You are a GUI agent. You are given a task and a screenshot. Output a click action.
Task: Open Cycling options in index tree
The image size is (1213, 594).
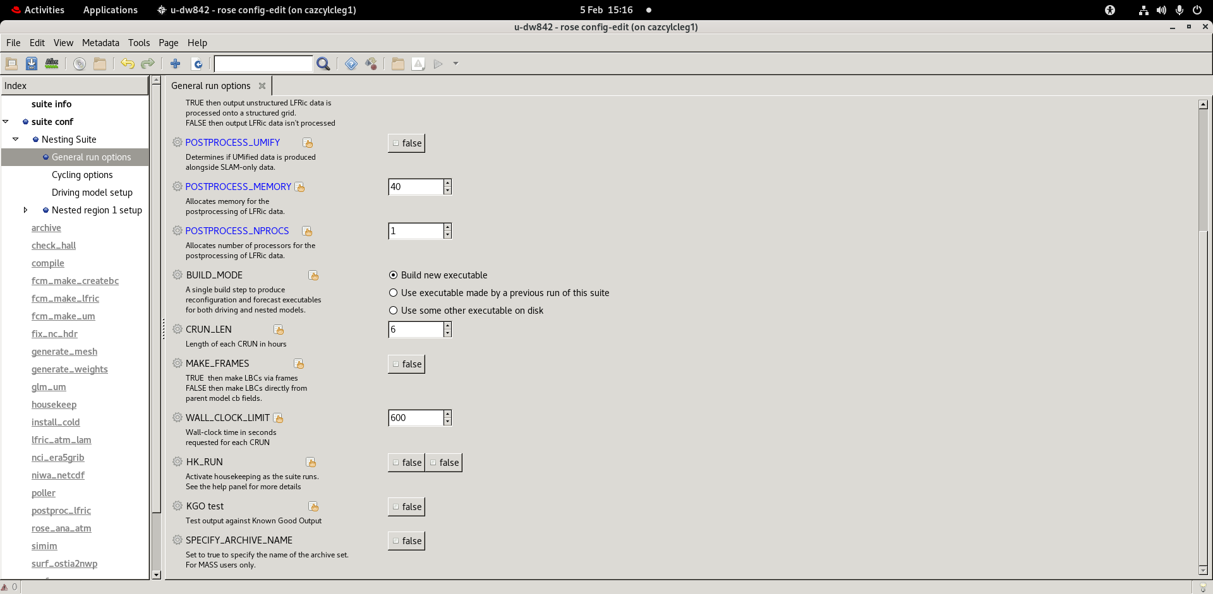point(82,175)
